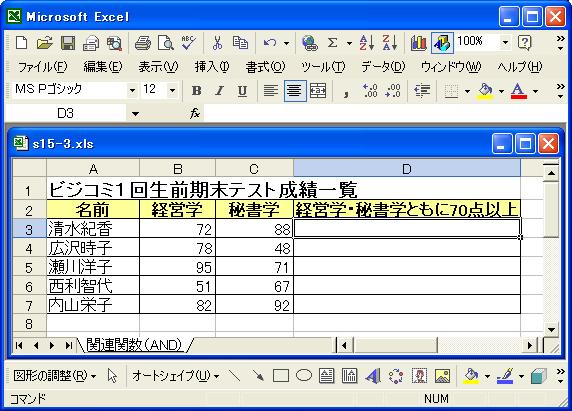Open the データ(D) menu
This screenshot has height=411, width=572.
(x=383, y=67)
